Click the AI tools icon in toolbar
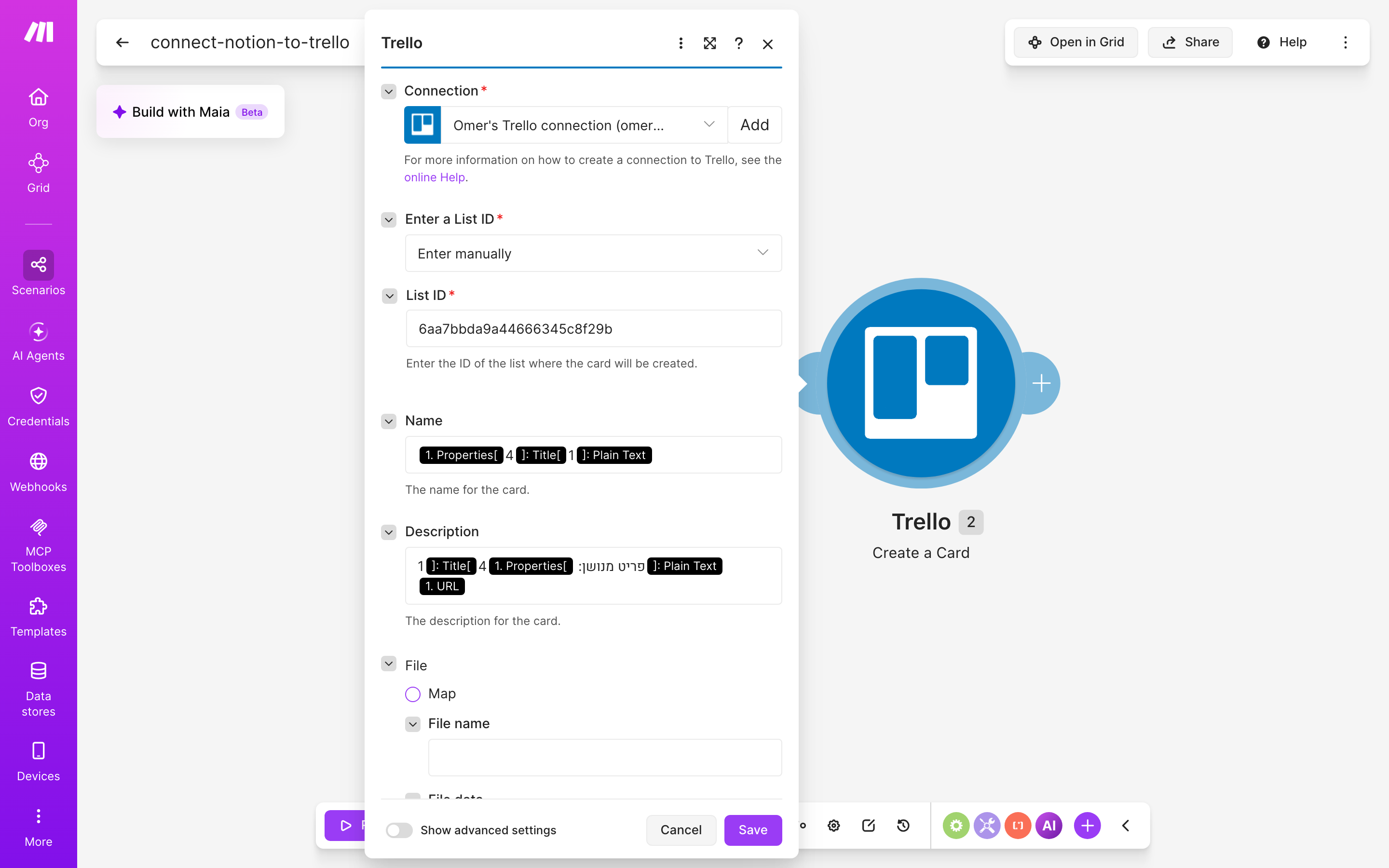Screen dimensions: 1389x868 coord(1049,826)
